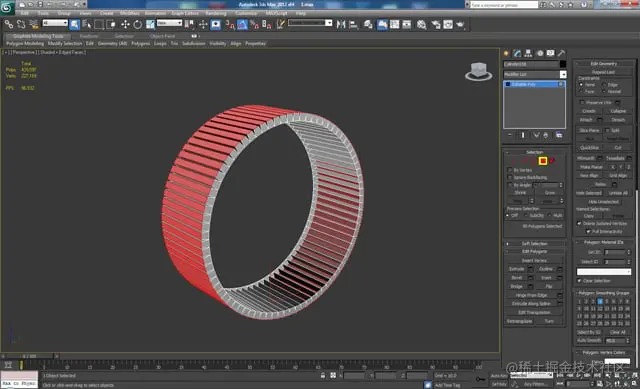Screen dimensions: 640x389
Task: Open the Rendering menu
Action: click(x=216, y=13)
